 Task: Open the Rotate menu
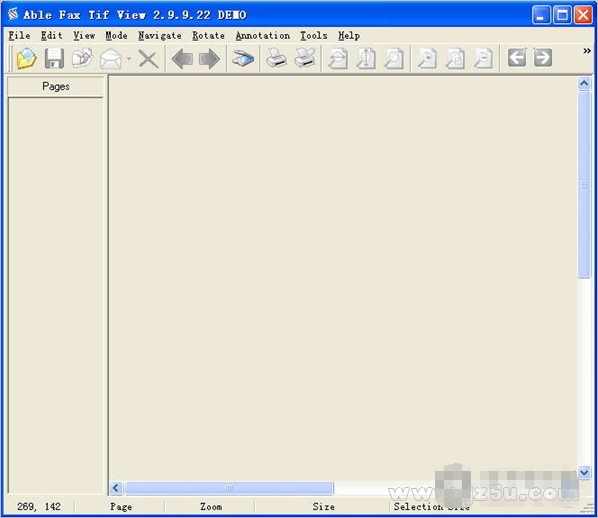pyautogui.click(x=208, y=35)
